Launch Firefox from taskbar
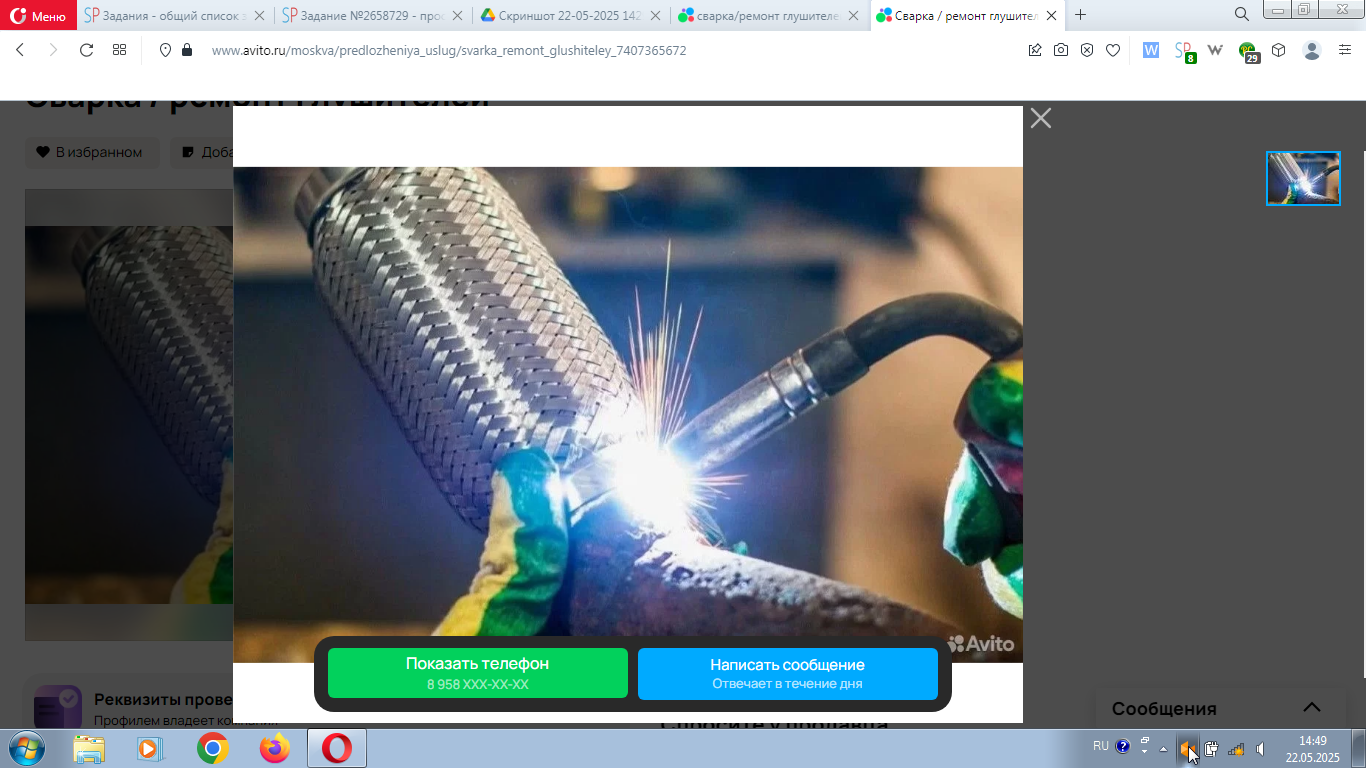The height and width of the screenshot is (768, 1366). coord(274,748)
